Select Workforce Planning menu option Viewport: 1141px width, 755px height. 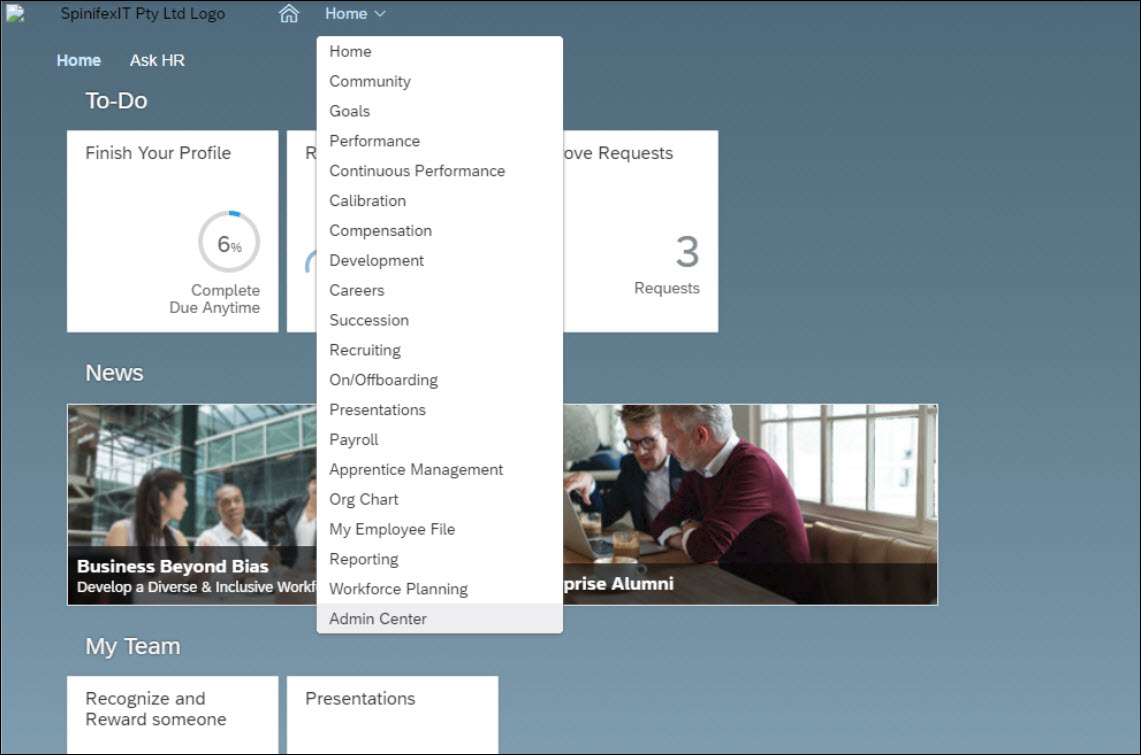click(398, 589)
